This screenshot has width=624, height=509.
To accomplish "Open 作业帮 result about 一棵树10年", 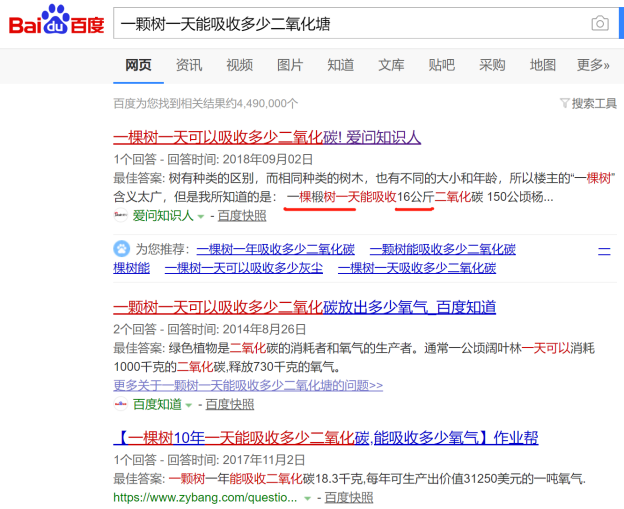I will pos(326,438).
